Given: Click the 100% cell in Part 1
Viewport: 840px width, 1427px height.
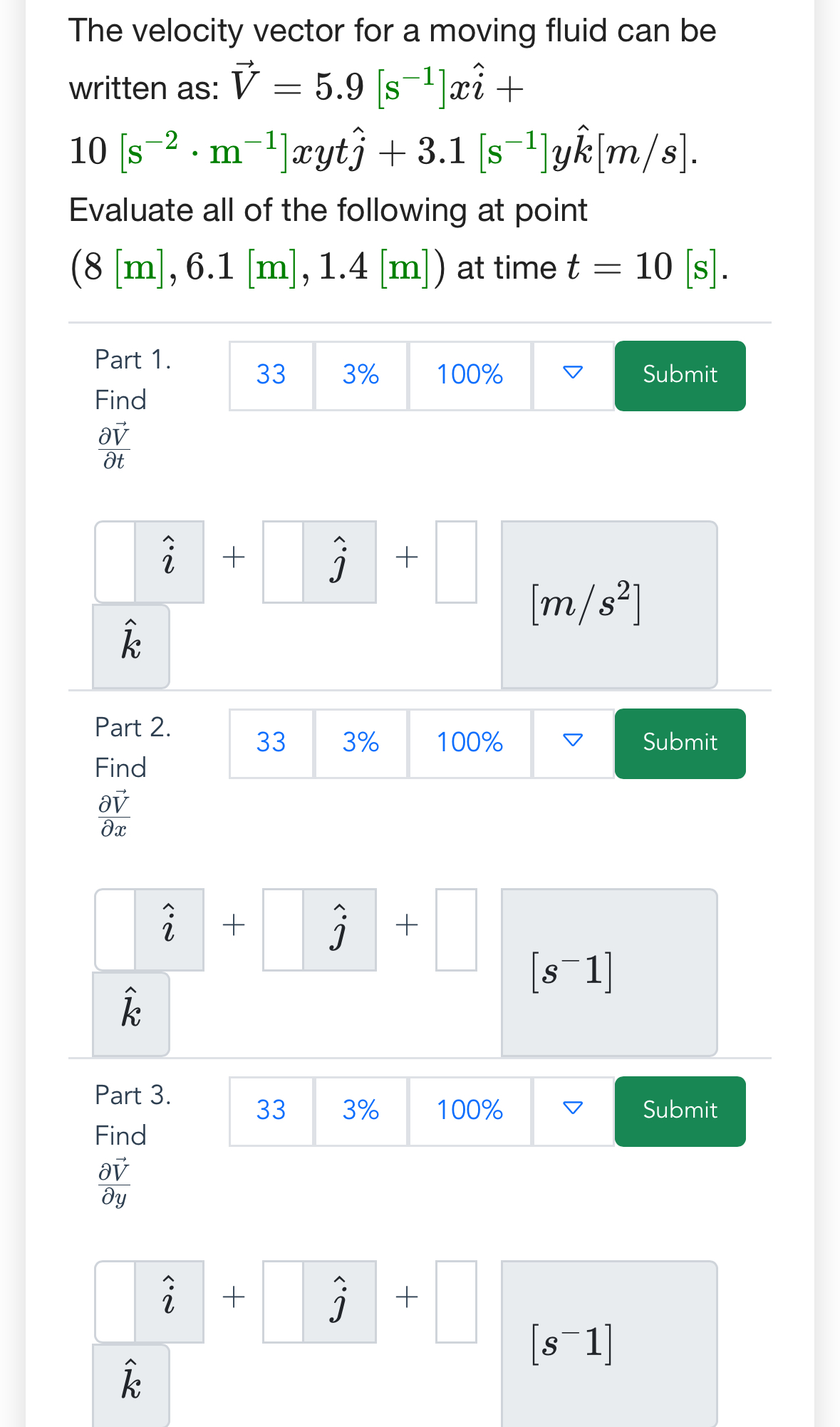Looking at the screenshot, I should (x=470, y=376).
